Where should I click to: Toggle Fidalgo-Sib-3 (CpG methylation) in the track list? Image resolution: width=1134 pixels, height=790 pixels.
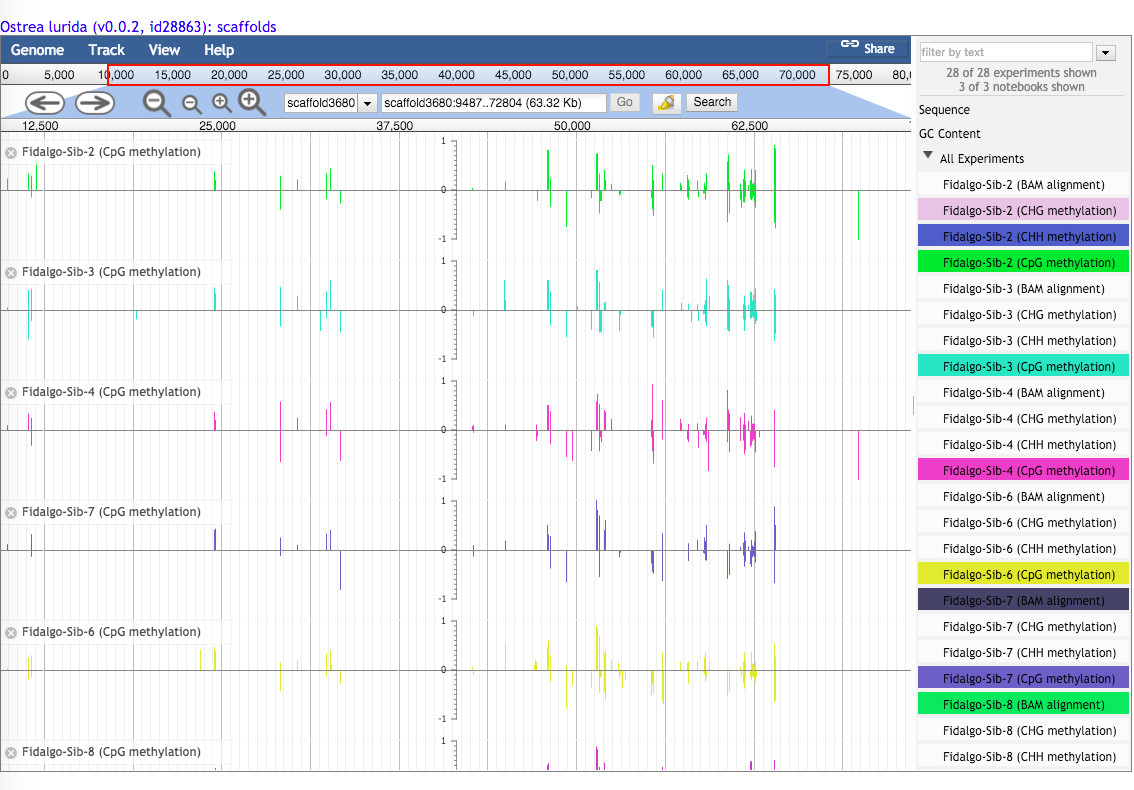pos(1023,367)
